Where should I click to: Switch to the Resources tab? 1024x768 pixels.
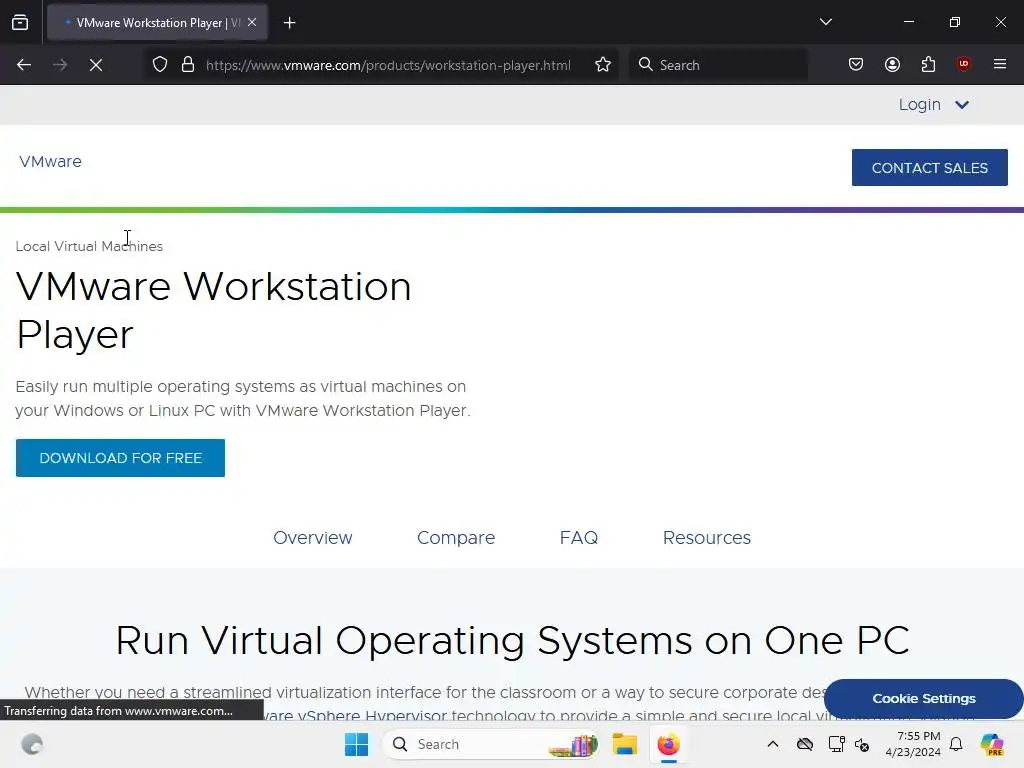(x=707, y=537)
